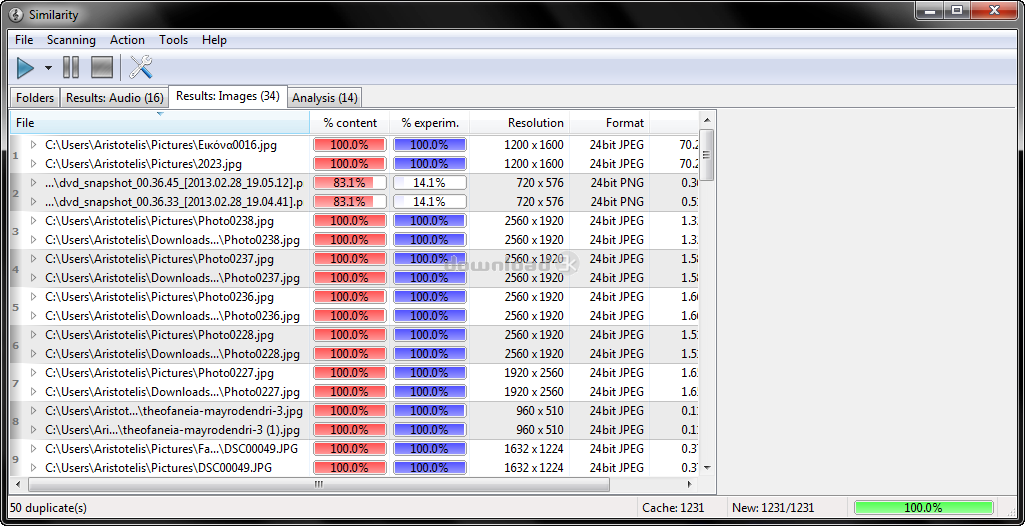
Task: Click the Similarity app icon in title bar
Action: tap(16, 14)
